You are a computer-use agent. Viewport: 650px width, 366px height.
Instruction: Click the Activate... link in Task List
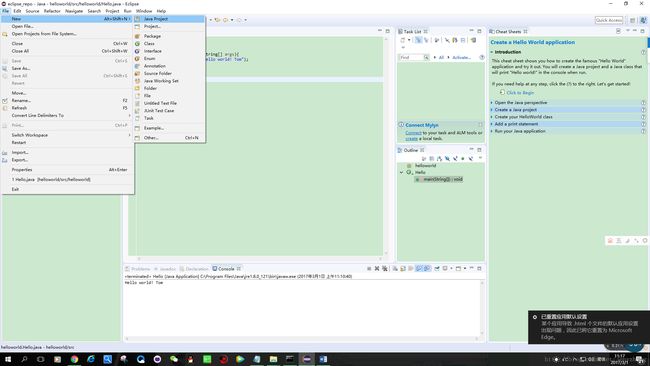pos(461,58)
